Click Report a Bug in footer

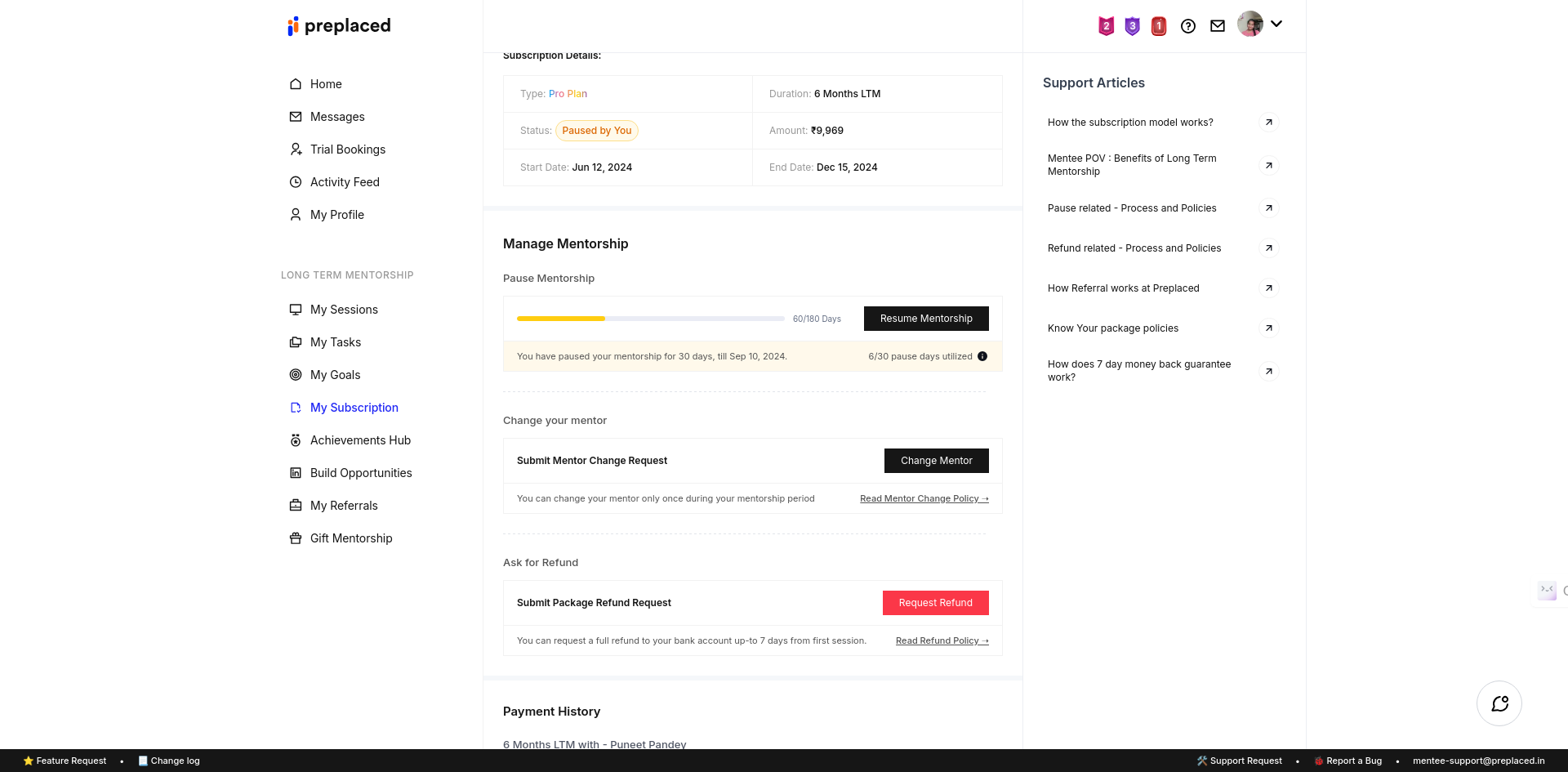coord(1353,761)
